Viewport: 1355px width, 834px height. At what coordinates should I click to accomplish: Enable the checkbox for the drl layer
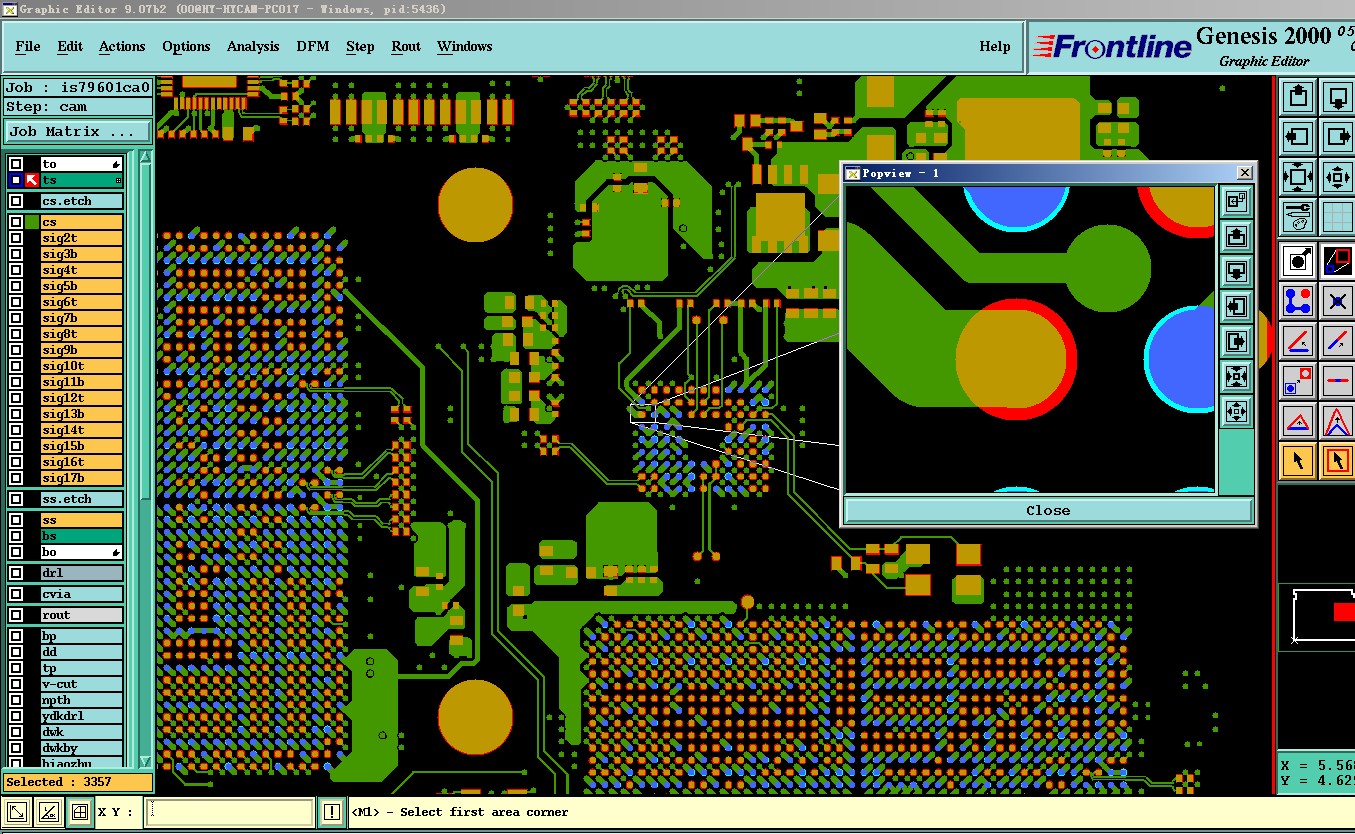pyautogui.click(x=16, y=573)
